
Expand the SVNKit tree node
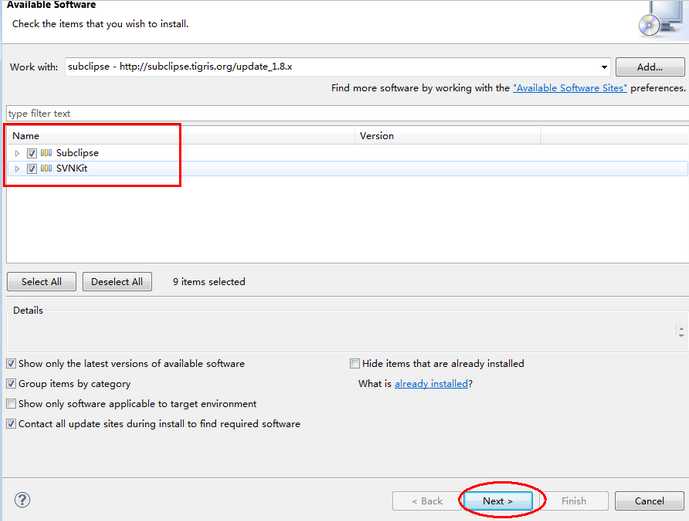point(17,169)
